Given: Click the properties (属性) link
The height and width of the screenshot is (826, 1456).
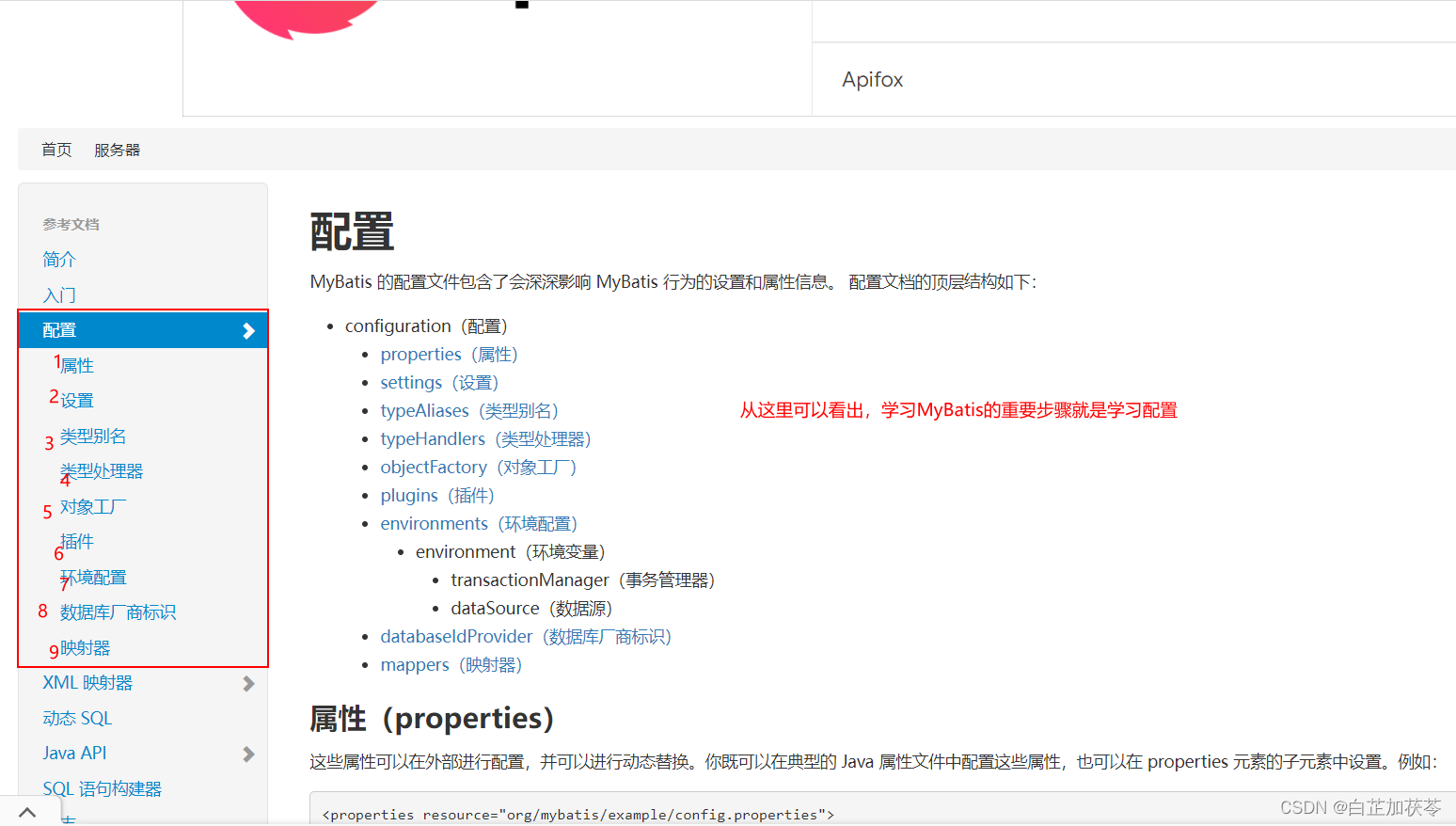Looking at the screenshot, I should pyautogui.click(x=420, y=354).
